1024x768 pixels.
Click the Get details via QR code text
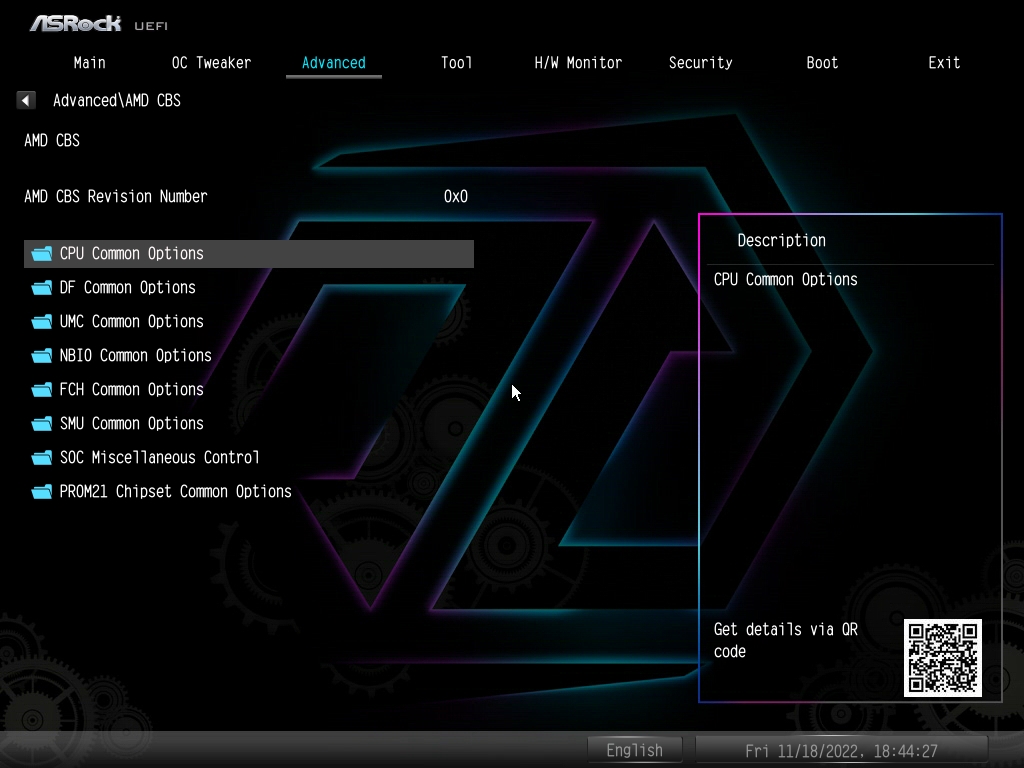(x=786, y=640)
